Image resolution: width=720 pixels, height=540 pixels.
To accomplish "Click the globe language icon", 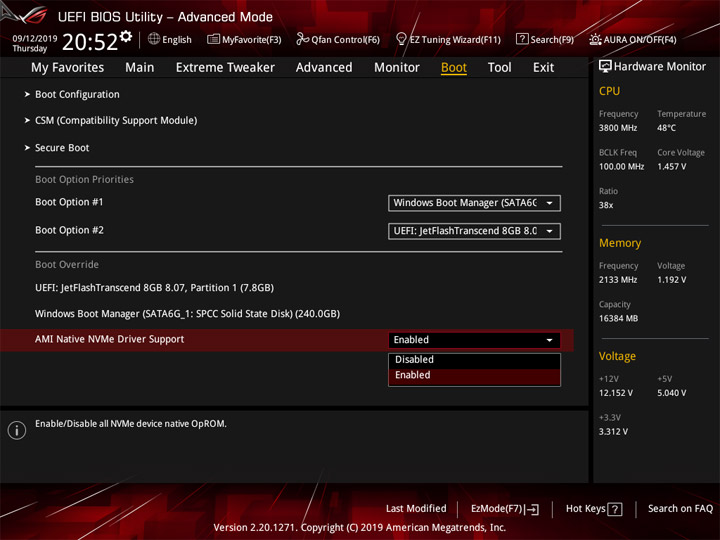I will [154, 39].
